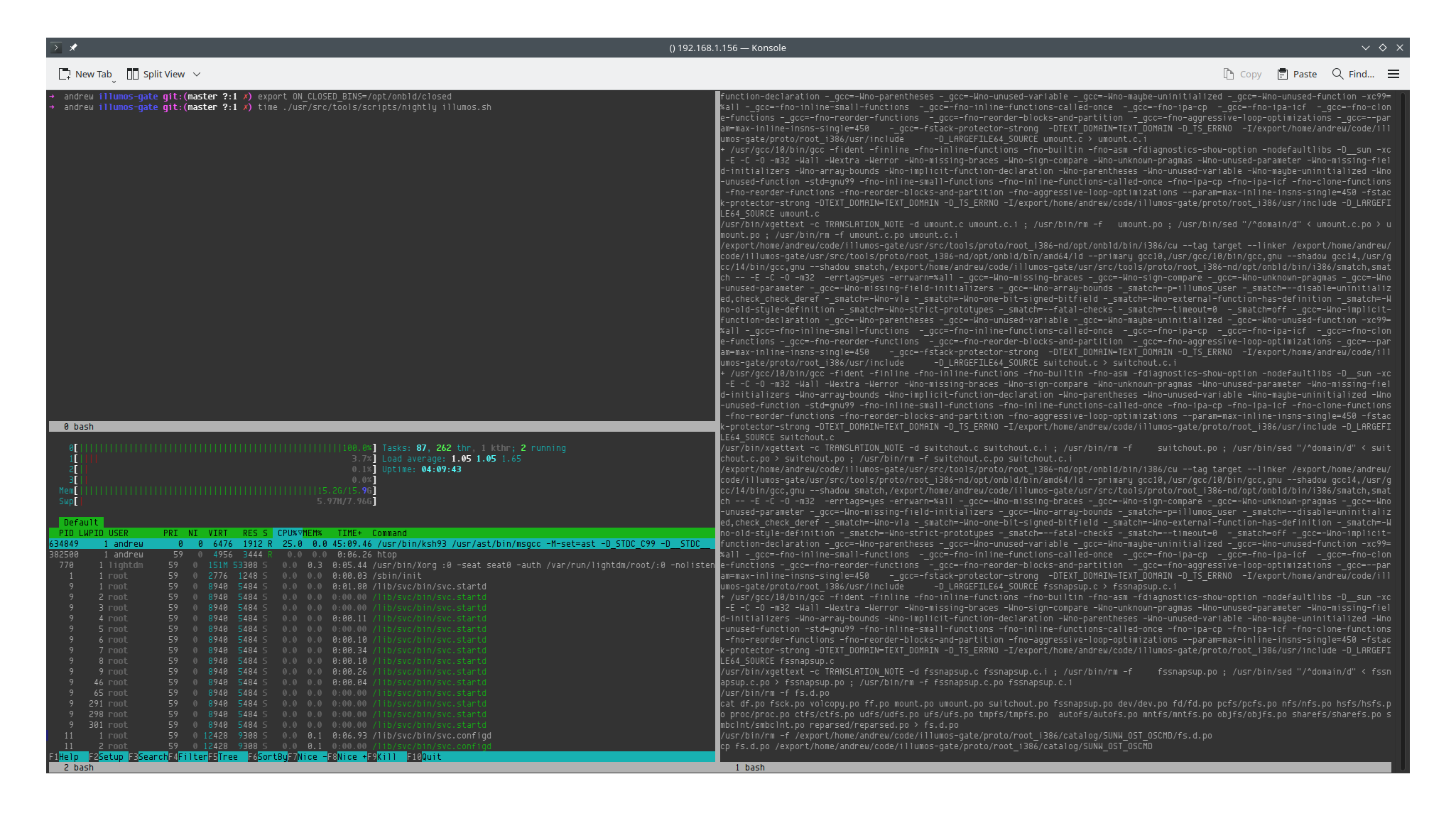The width and height of the screenshot is (1456, 828).
Task: Select the '2 bash' tmux window label
Action: (79, 768)
